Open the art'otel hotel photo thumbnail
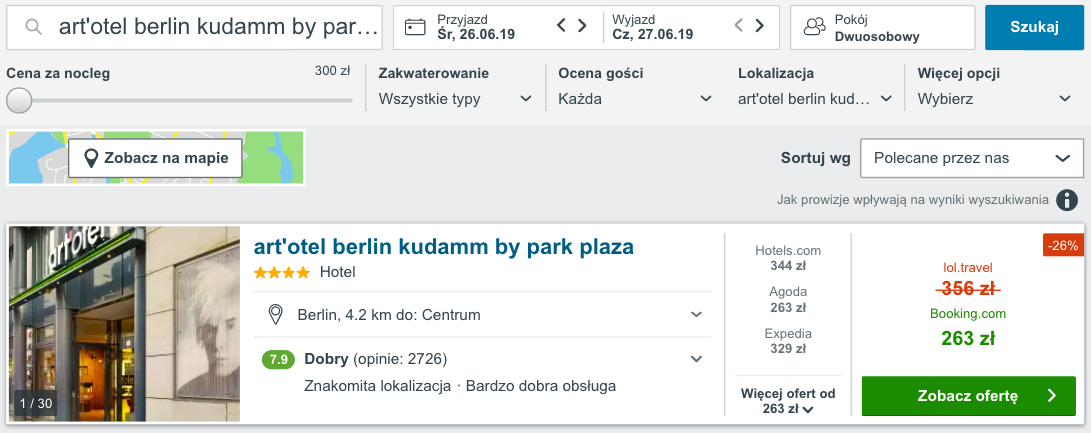The width and height of the screenshot is (1091, 433). [124, 324]
